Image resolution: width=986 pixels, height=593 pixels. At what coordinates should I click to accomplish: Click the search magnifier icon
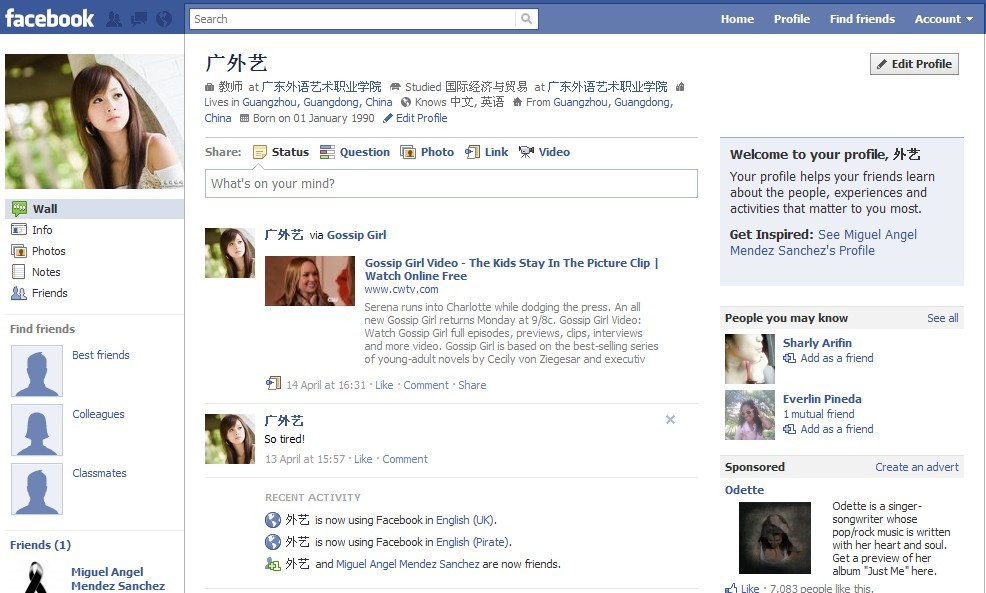527,18
